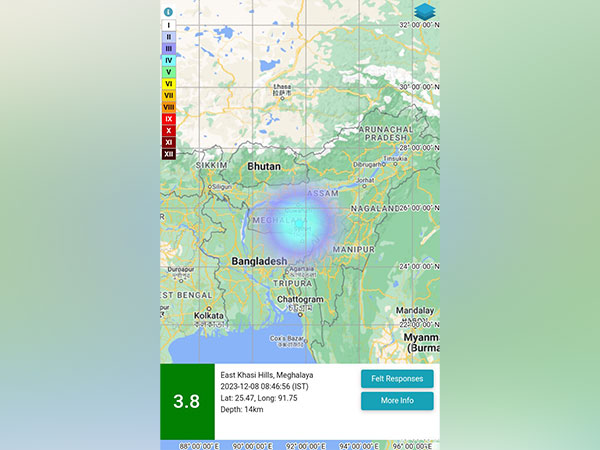The width and height of the screenshot is (600, 450).
Task: Open More Info for this earthquake
Action: click(397, 401)
